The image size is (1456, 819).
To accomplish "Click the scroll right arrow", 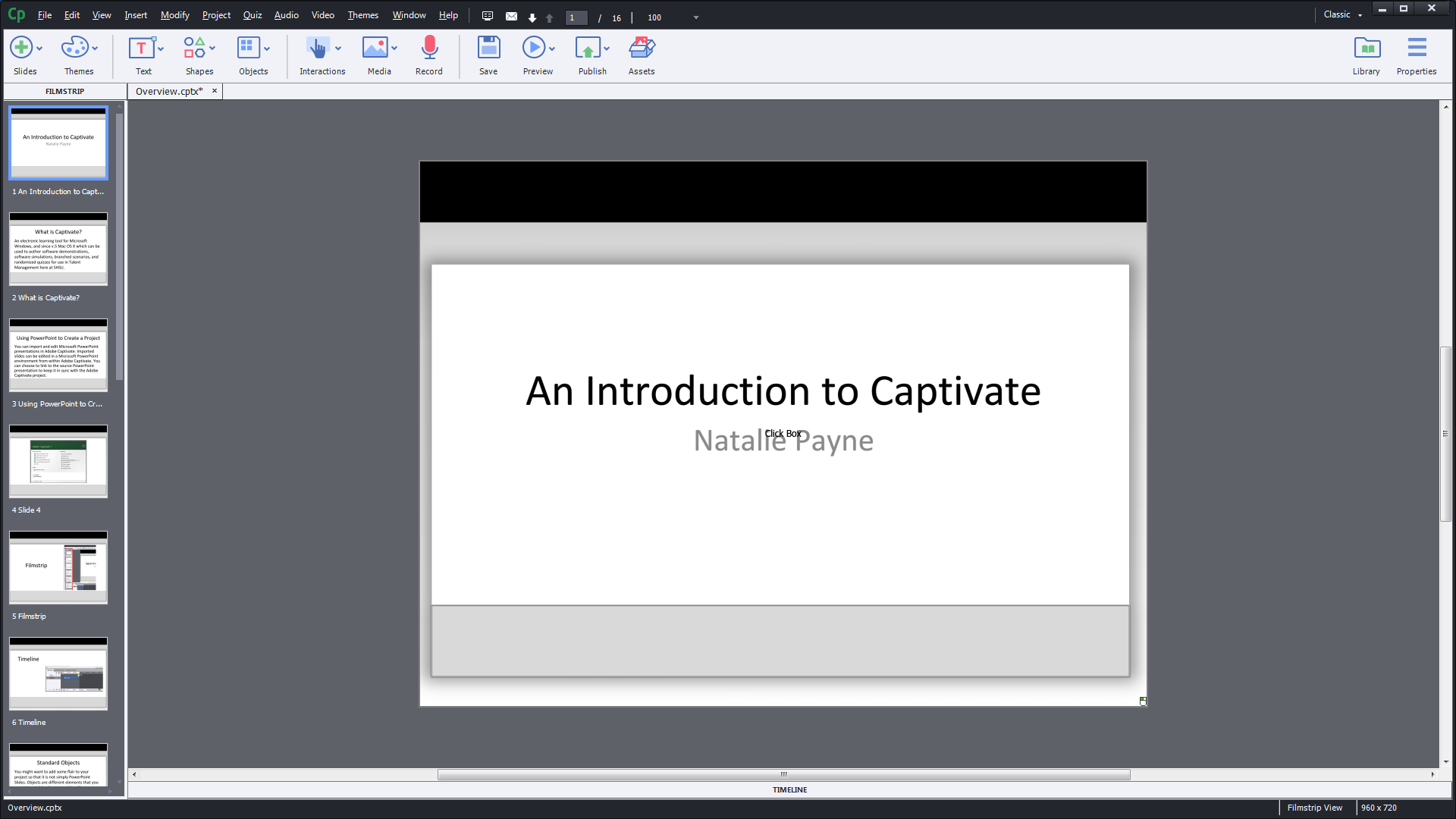I will (1432, 774).
